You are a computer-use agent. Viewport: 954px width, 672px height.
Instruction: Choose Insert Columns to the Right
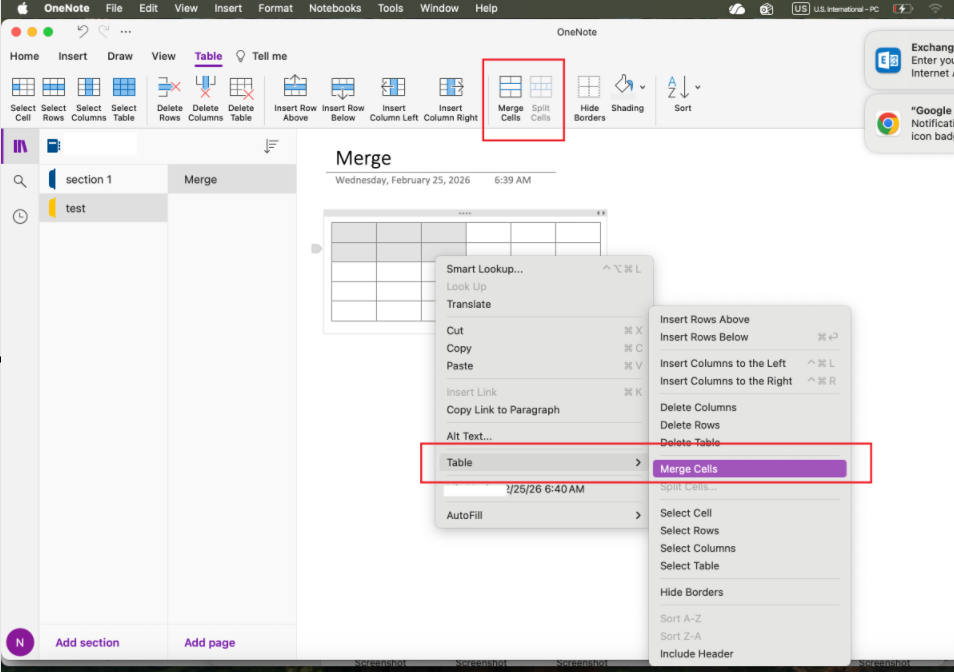tap(749, 381)
